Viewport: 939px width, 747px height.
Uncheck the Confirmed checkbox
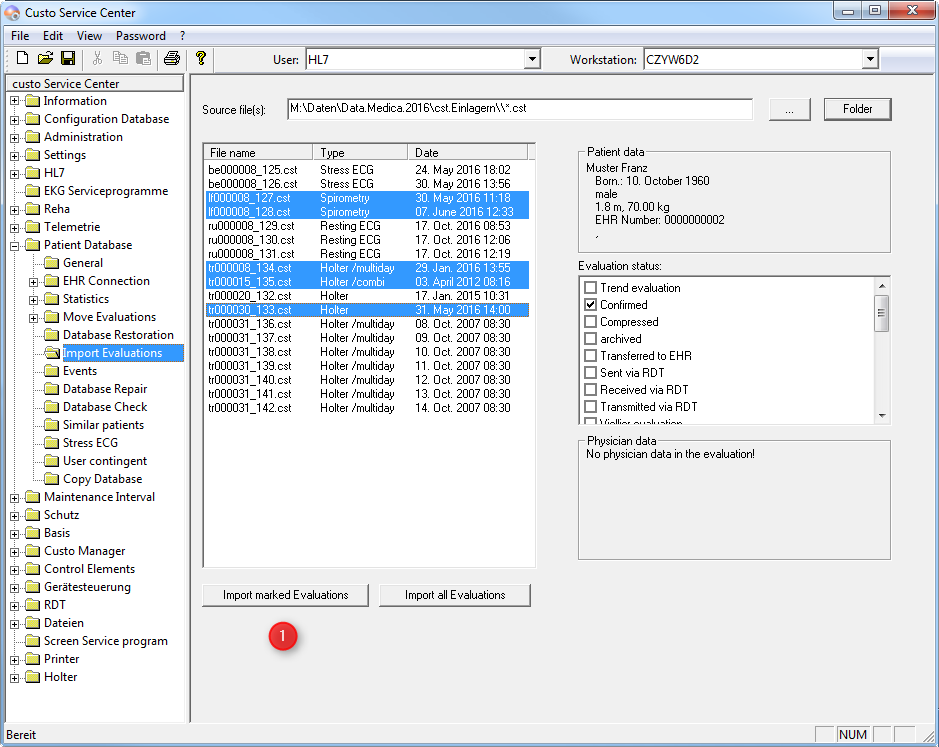(590, 304)
